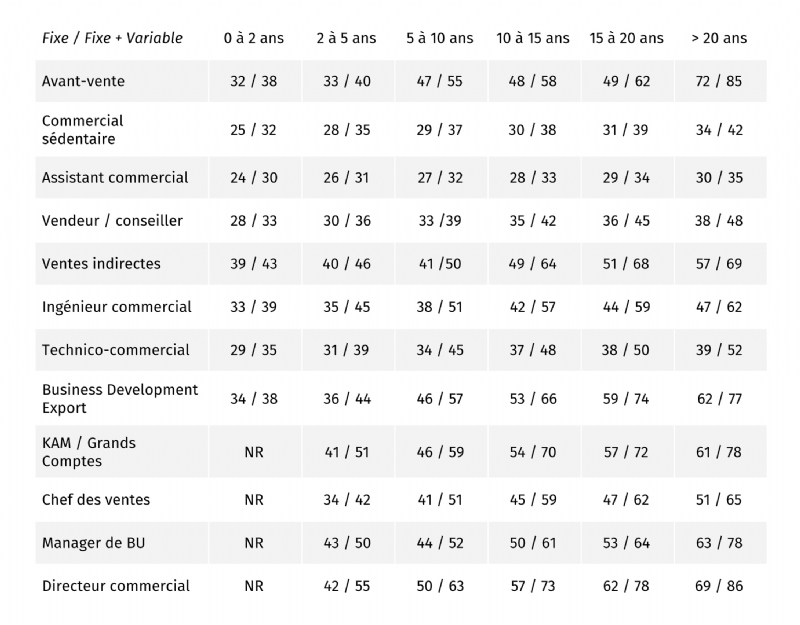Select the '0 à 2 ans' column header

254,38
